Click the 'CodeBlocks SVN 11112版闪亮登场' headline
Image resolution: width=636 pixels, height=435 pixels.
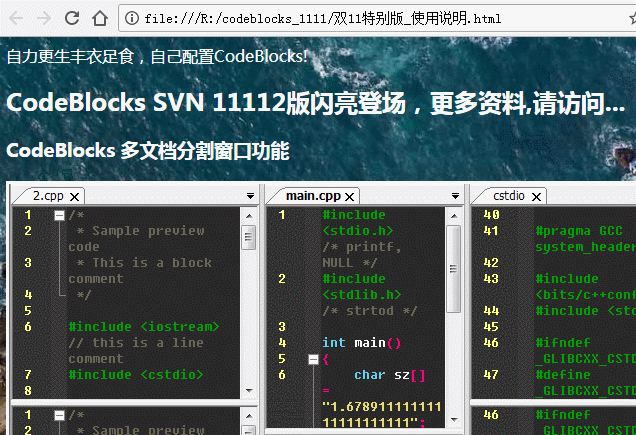206,103
